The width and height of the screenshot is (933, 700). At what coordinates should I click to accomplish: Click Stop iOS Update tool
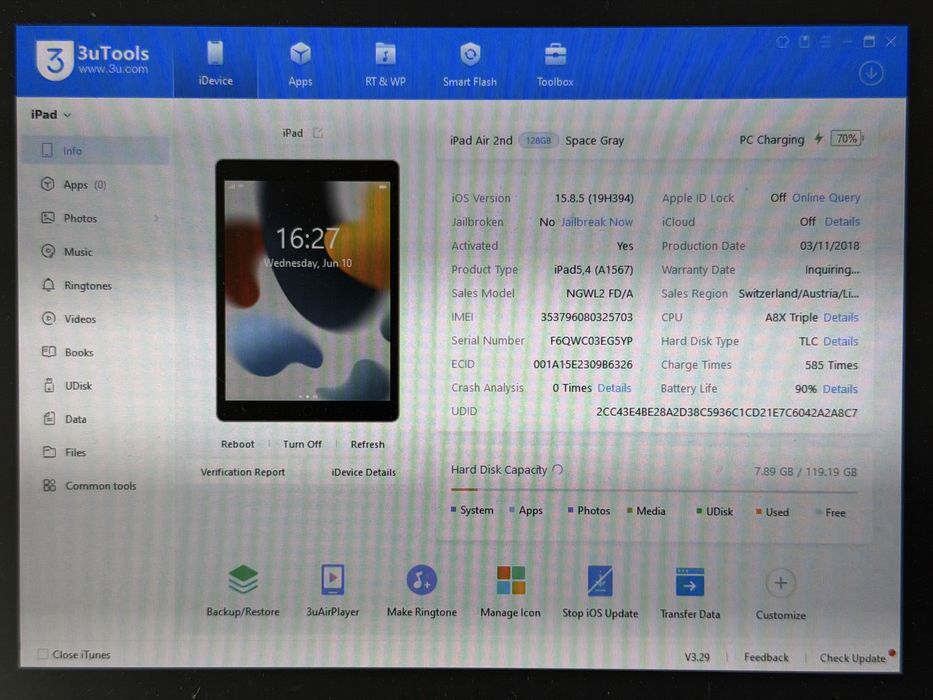600,592
